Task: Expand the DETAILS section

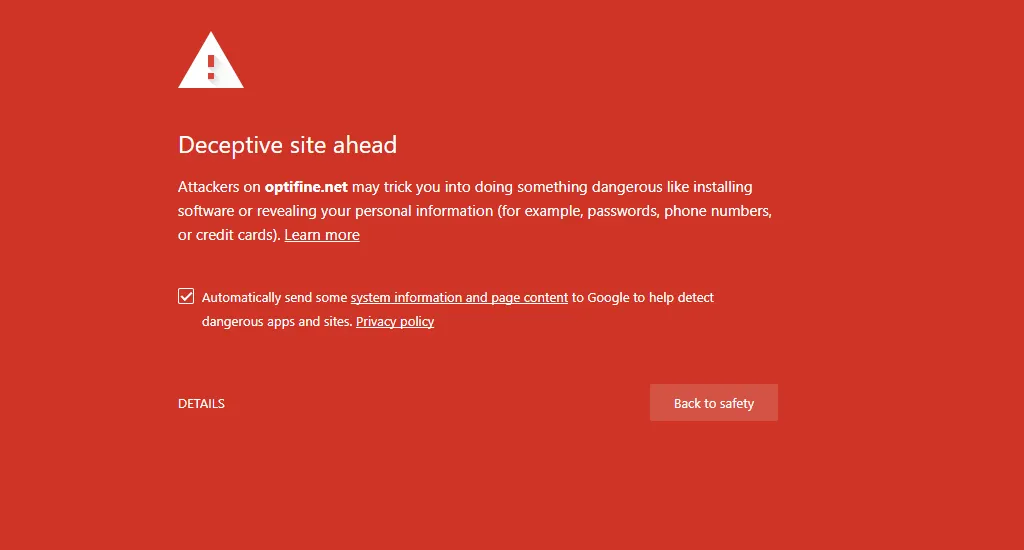Action: [x=201, y=404]
